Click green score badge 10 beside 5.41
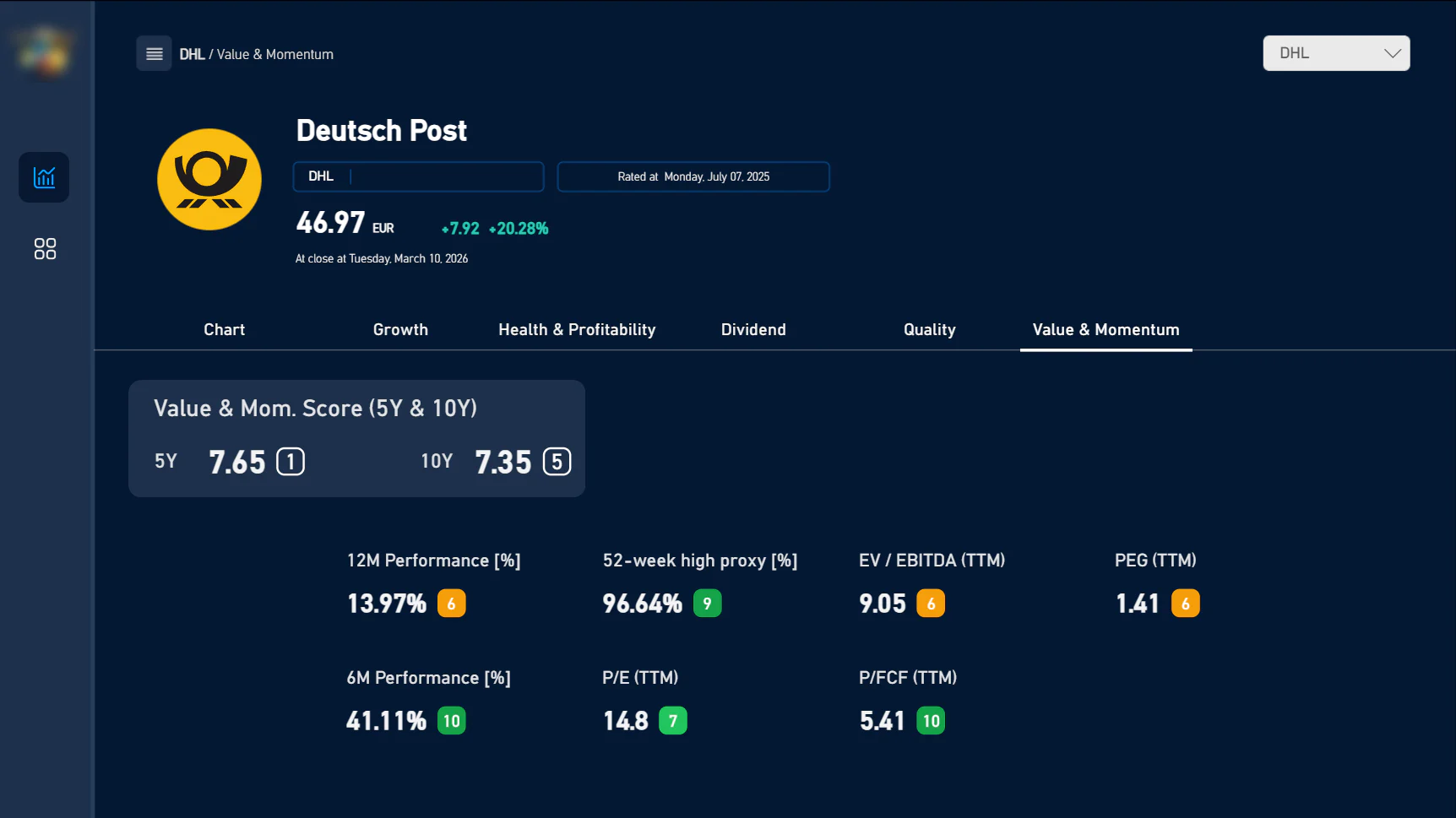Image resolution: width=1456 pixels, height=818 pixels. [x=931, y=721]
